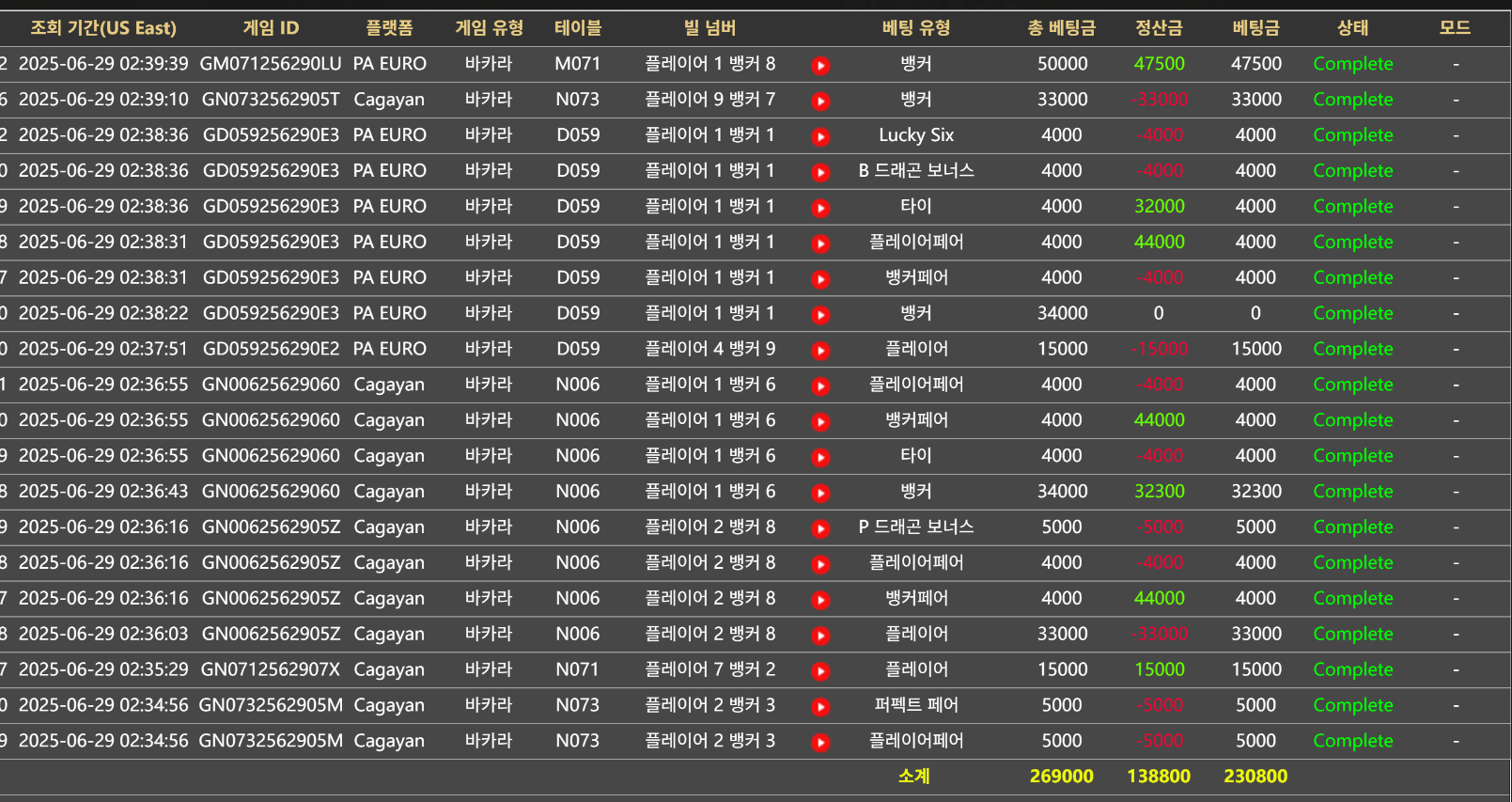This screenshot has width=1512, height=802.
Task: Click timestamp 2025-06-29 02:37:51
Action: 103,349
